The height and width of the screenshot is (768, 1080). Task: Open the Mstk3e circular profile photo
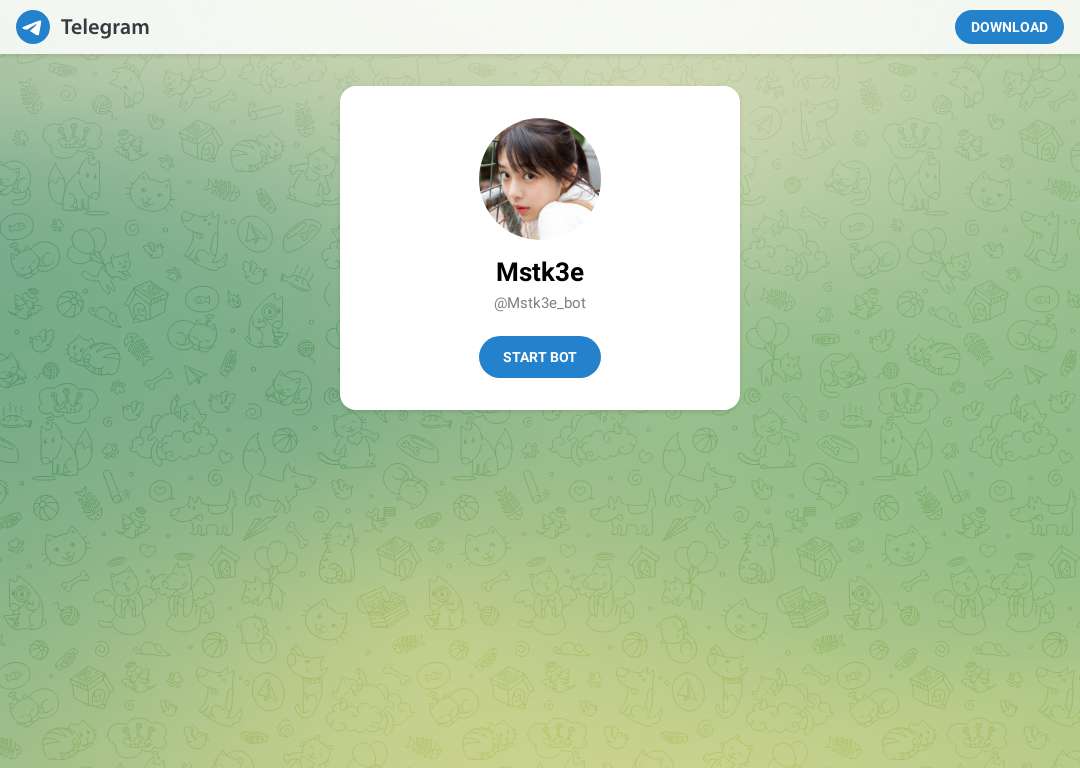539,178
